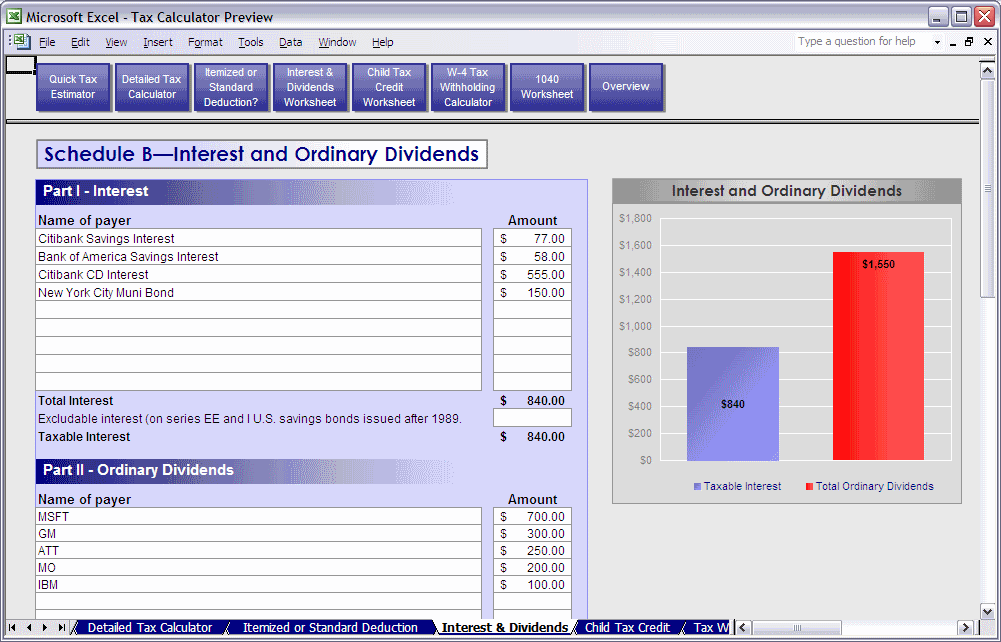Screen dimensions: 1001x642
Task: Click the previous sheet tab navigation arrow
Action: pos(29,627)
